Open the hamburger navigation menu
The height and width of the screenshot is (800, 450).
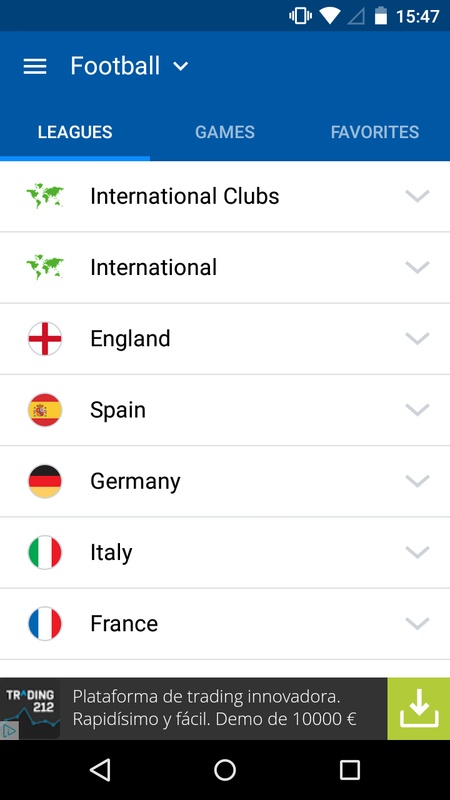tap(35, 66)
